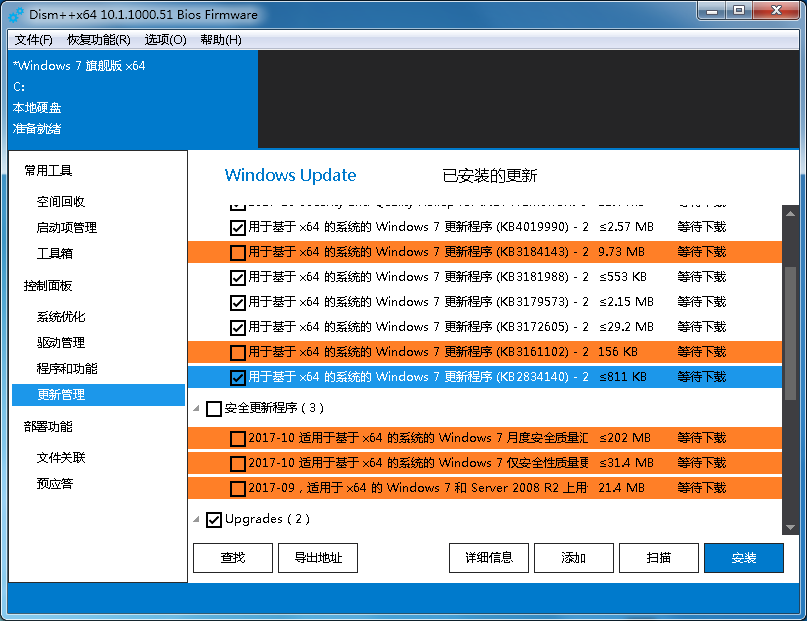This screenshot has width=807, height=621.
Task: Open the 文件(F) menu
Action: (33, 40)
